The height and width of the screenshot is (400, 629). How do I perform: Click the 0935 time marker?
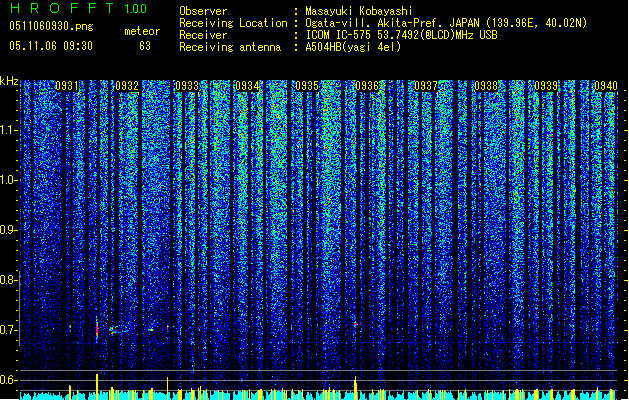pyautogui.click(x=307, y=86)
